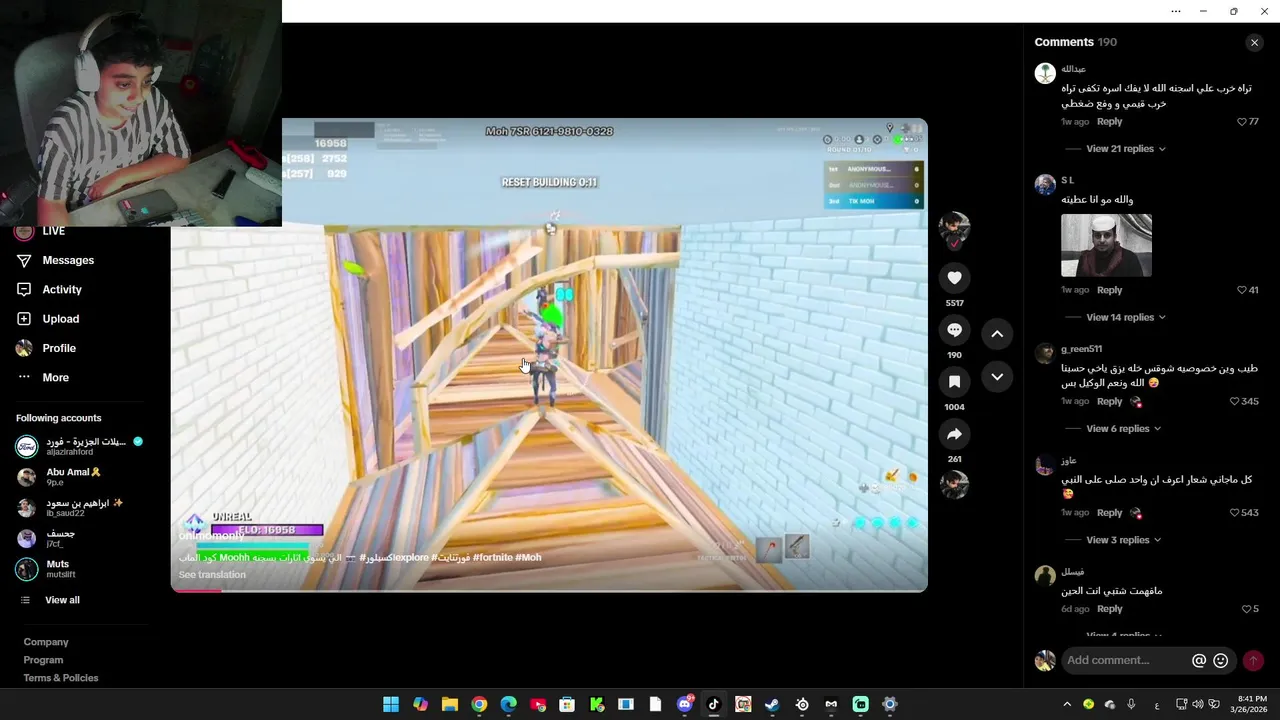Open TikTok app in taskbar
Image resolution: width=1280 pixels, height=720 pixels.
(x=714, y=704)
